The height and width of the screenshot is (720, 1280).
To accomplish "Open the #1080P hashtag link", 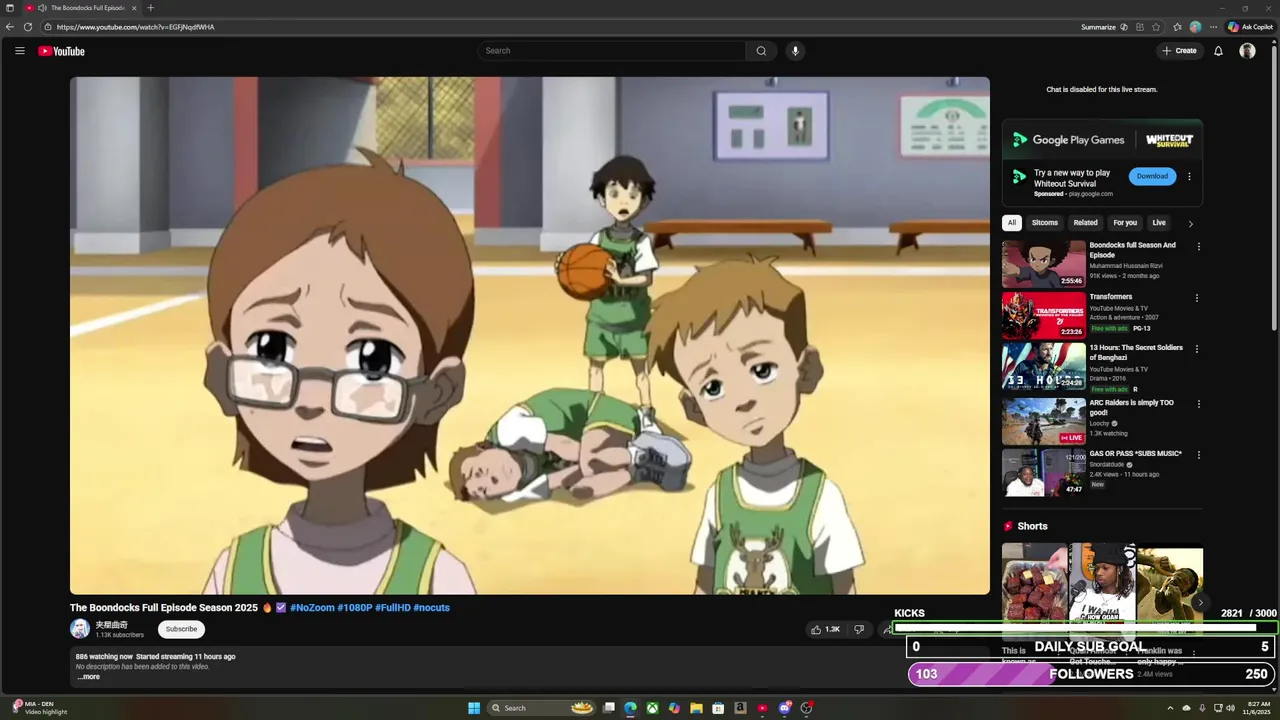I will [355, 608].
